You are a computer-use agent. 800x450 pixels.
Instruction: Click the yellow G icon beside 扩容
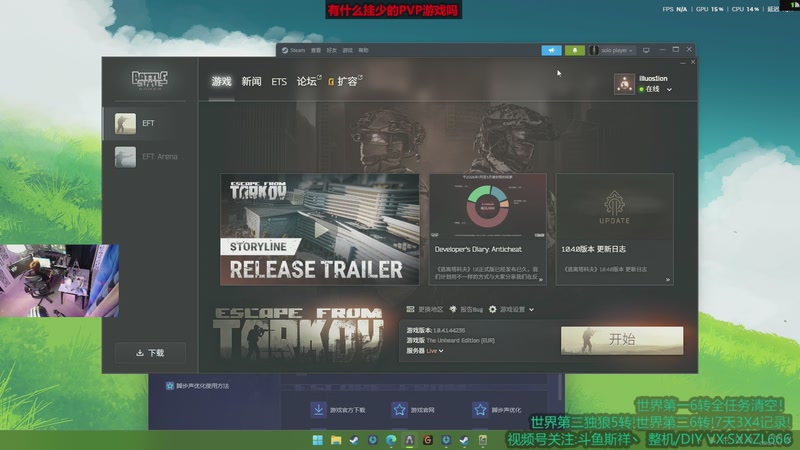(x=331, y=82)
